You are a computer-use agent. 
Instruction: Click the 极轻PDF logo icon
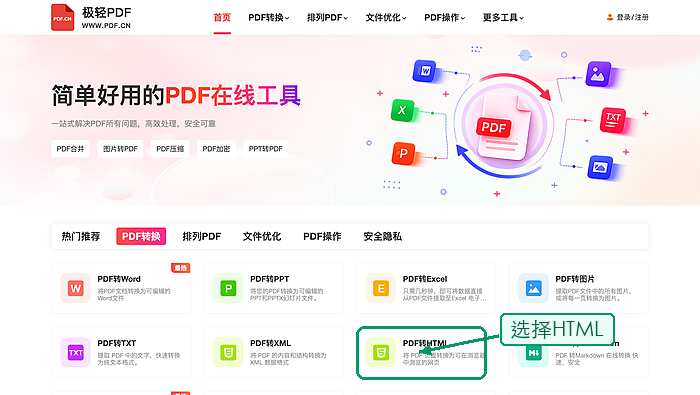click(x=62, y=17)
